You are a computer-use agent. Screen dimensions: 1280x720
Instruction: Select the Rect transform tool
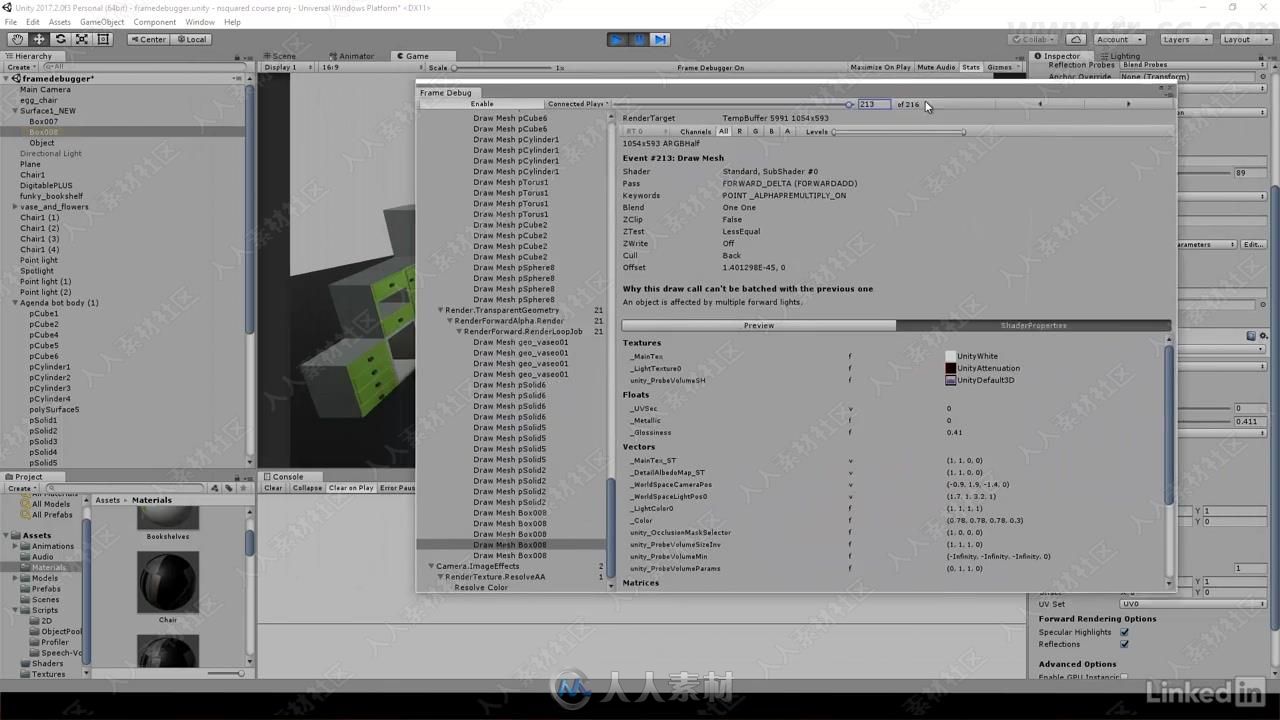103,39
